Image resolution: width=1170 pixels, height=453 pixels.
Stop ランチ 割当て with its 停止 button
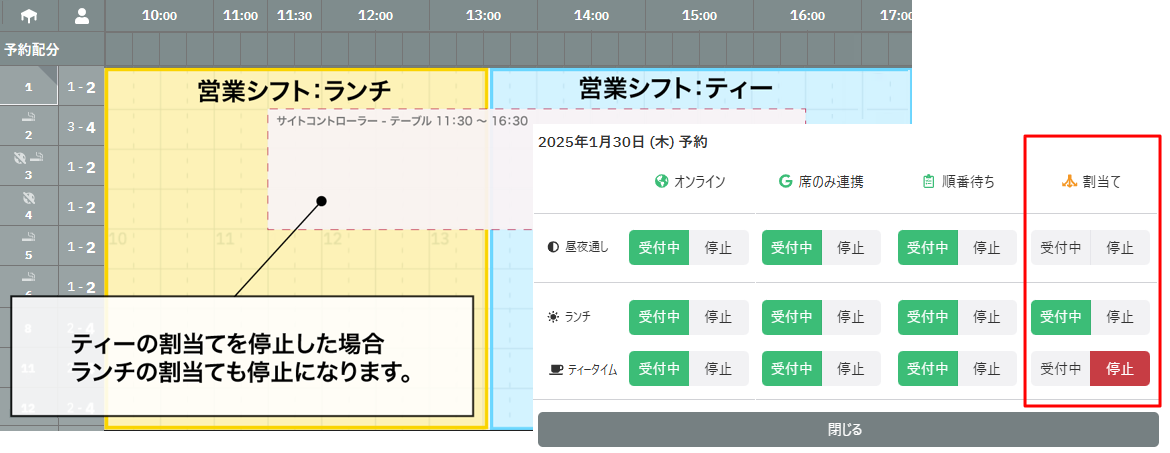pyautogui.click(x=1119, y=317)
